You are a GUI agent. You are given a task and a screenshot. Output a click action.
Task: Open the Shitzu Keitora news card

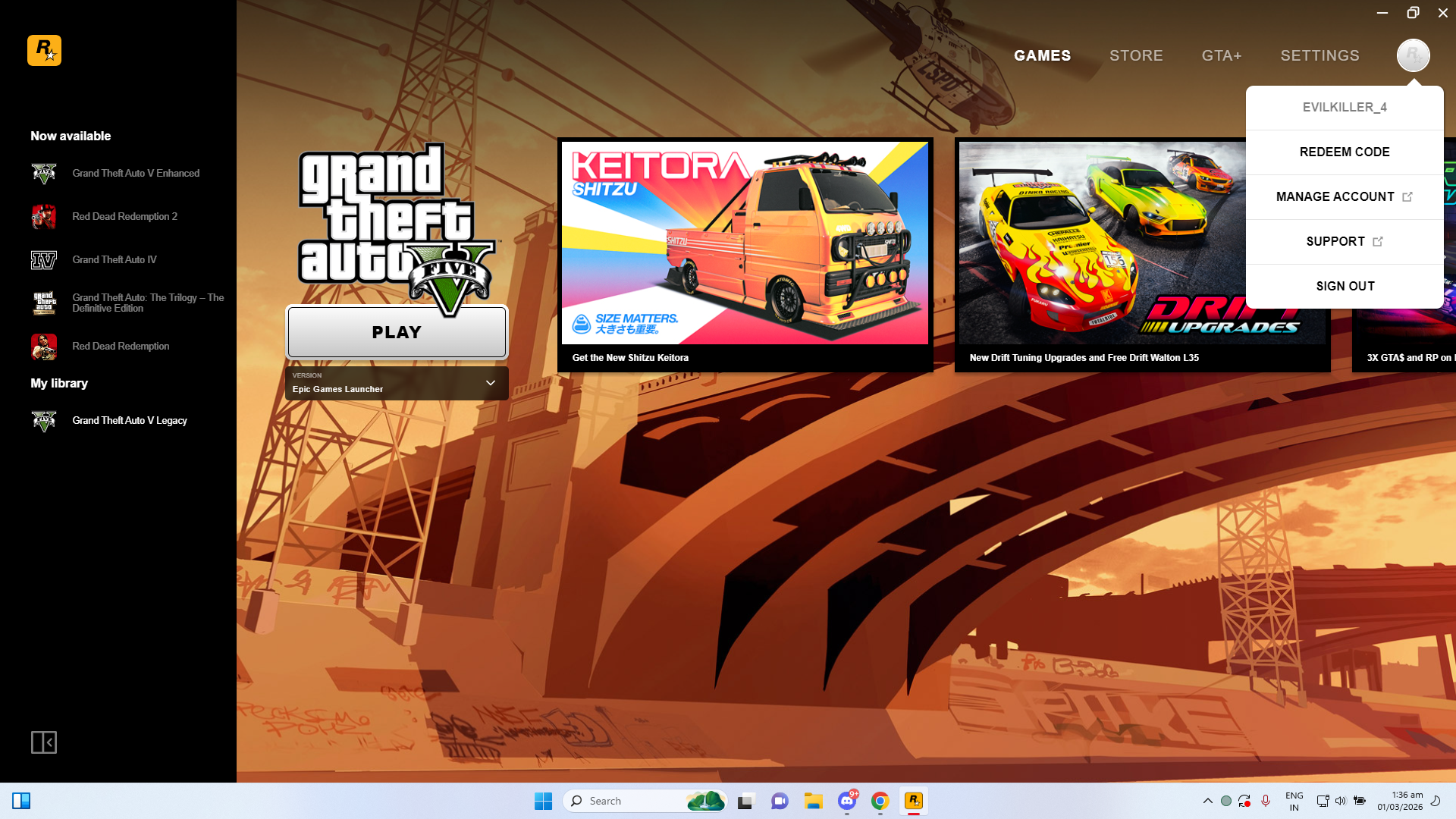click(745, 255)
